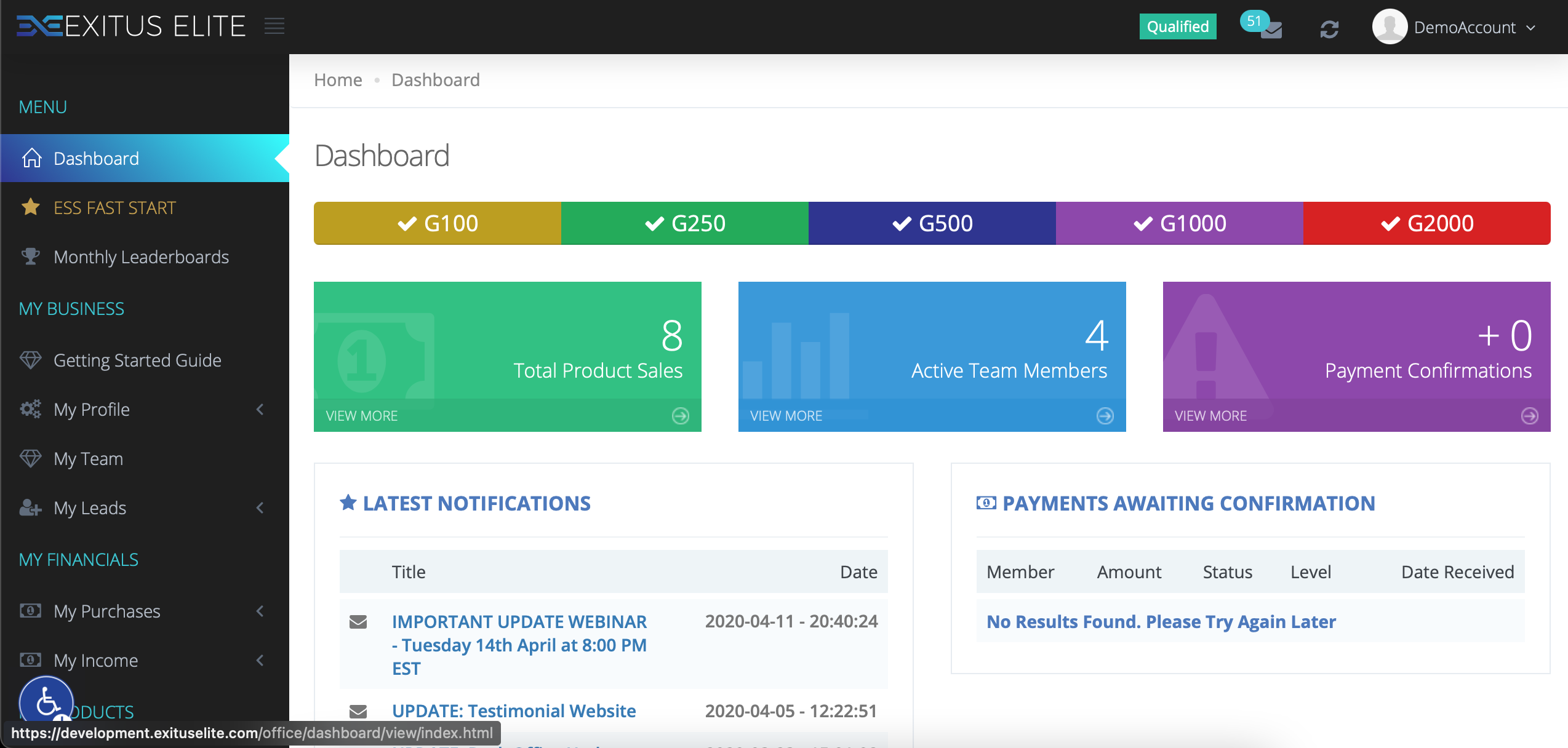1568x748 pixels.
Task: Click the Date Received column header
Action: [1458, 572]
